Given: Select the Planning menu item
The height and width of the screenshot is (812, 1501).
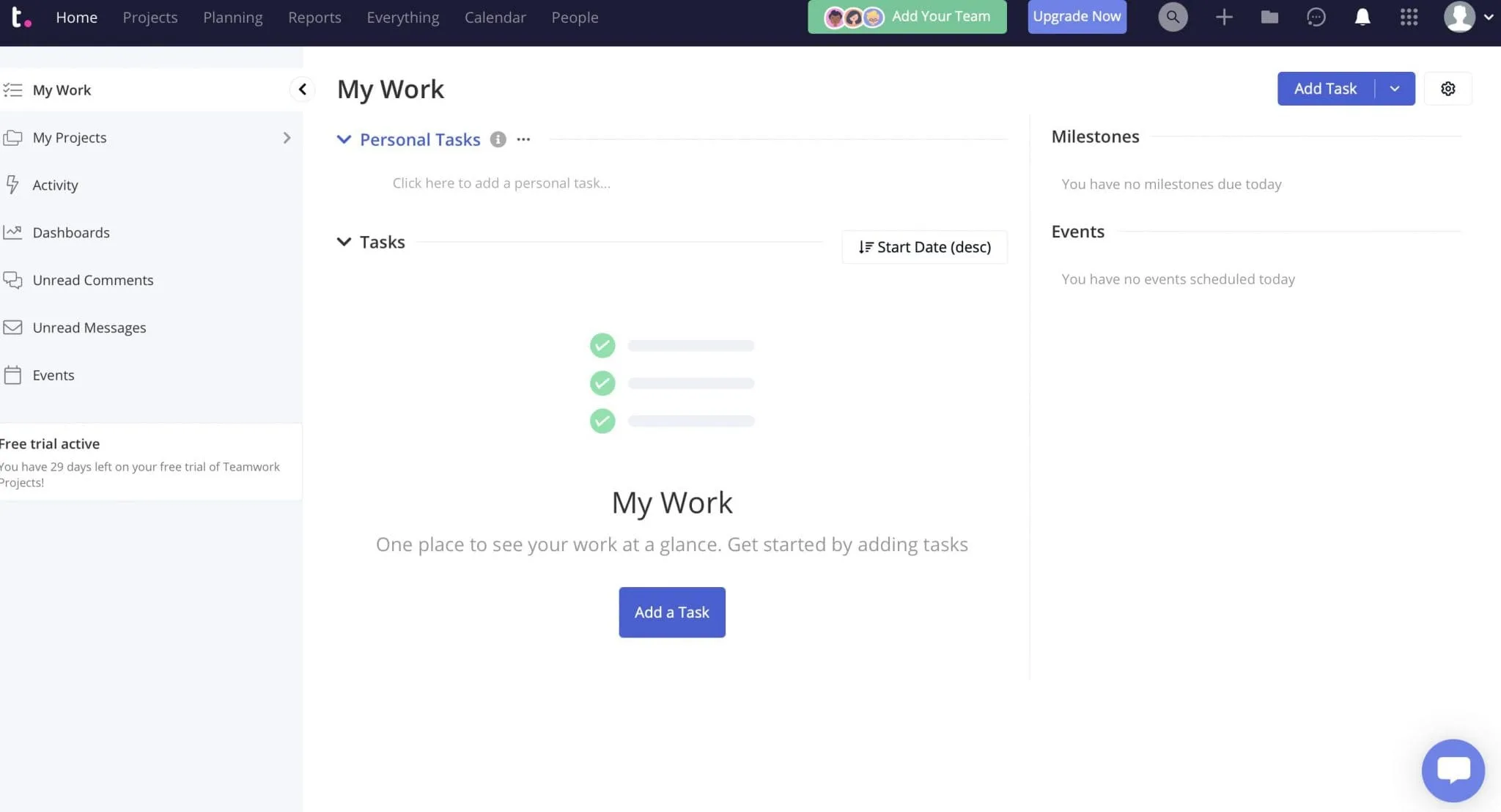Looking at the screenshot, I should click(x=232, y=18).
